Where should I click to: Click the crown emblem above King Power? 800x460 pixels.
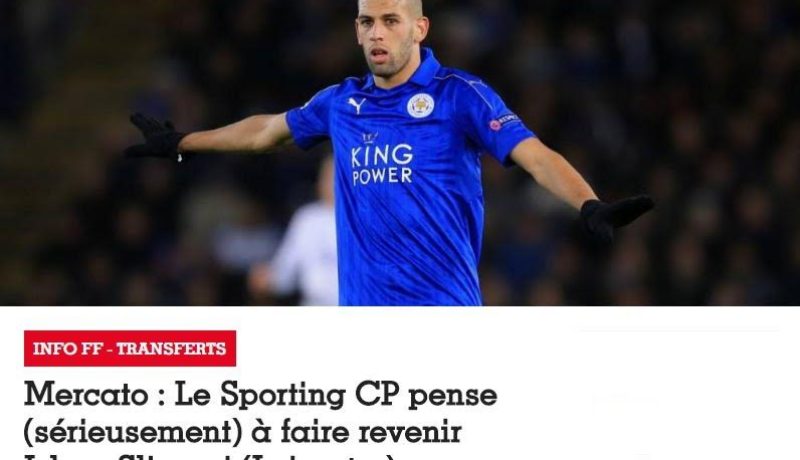pos(370,138)
